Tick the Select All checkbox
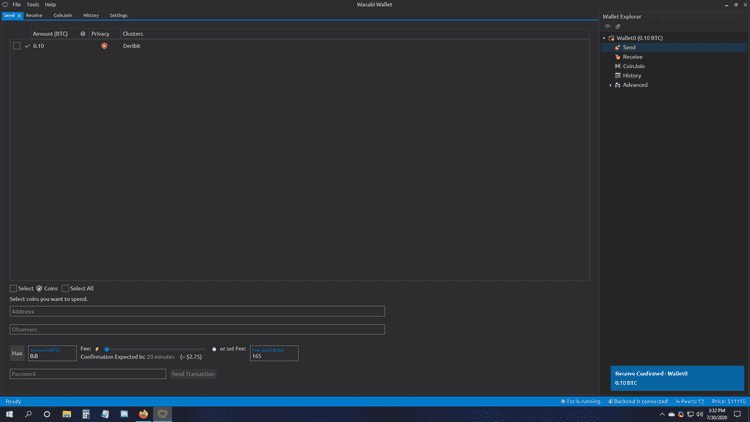The width and height of the screenshot is (750, 422). click(x=65, y=289)
